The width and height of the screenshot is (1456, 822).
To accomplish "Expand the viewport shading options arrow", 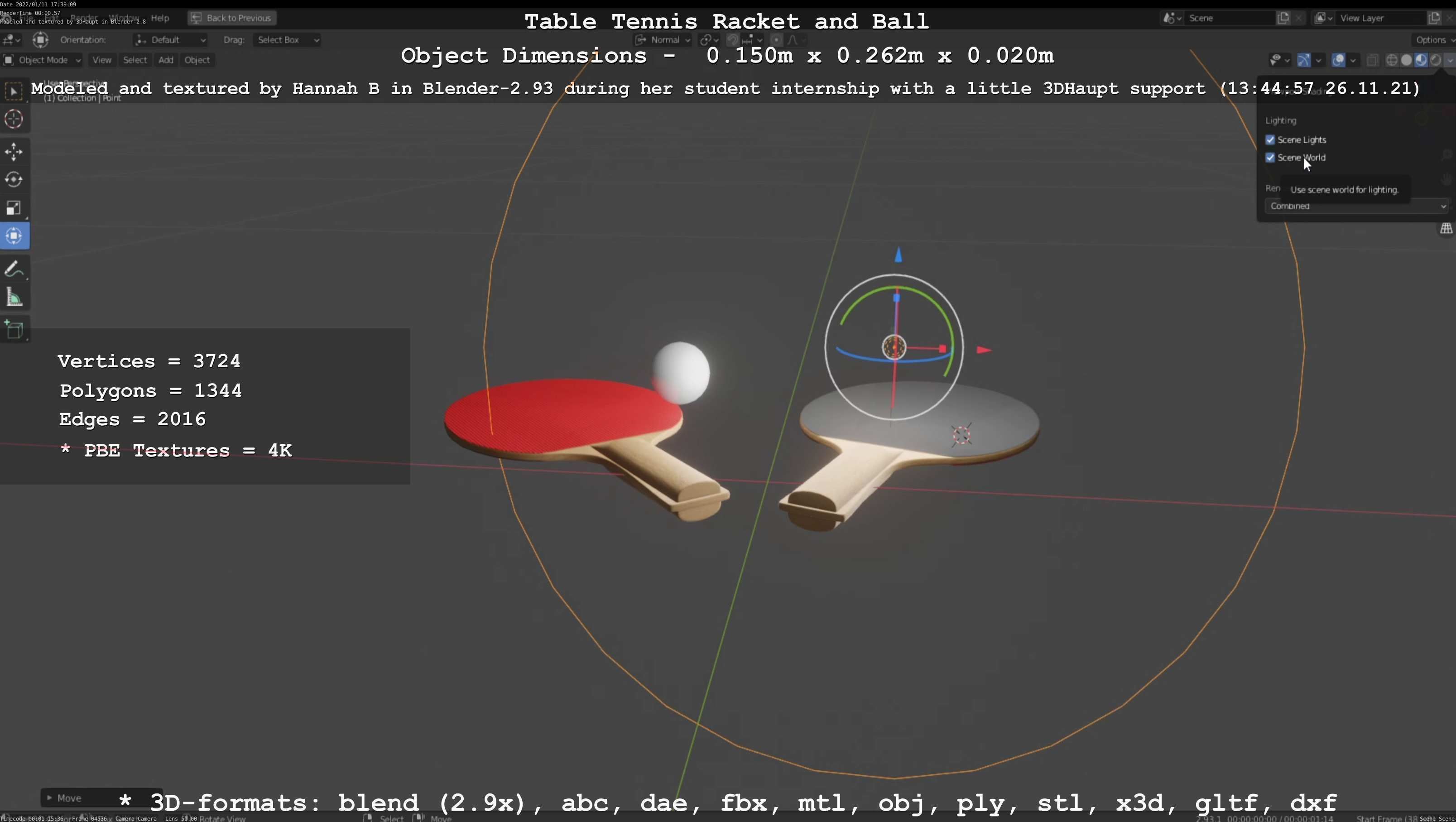I will [1450, 60].
